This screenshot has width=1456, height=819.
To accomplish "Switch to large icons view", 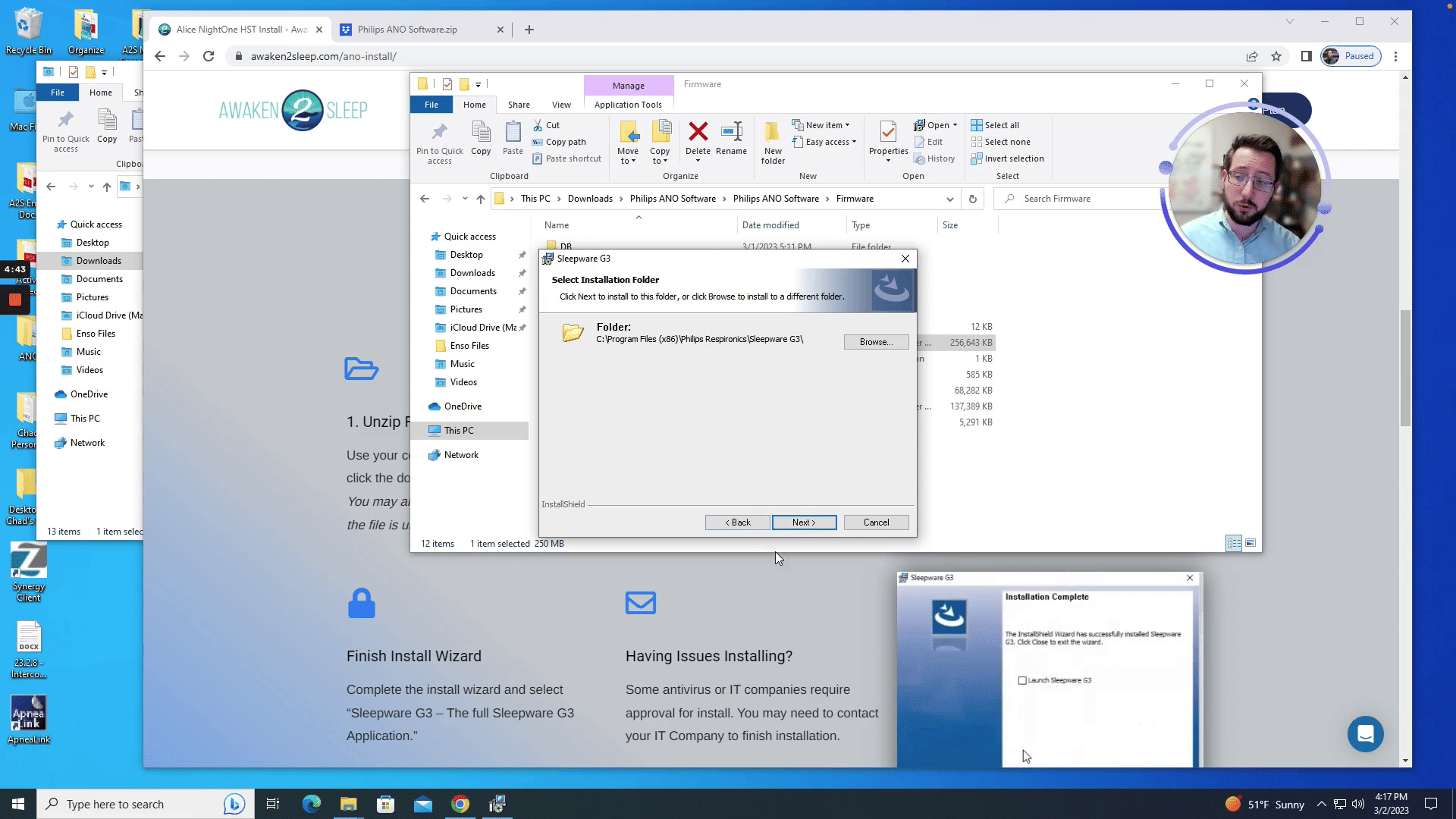I will [1250, 543].
